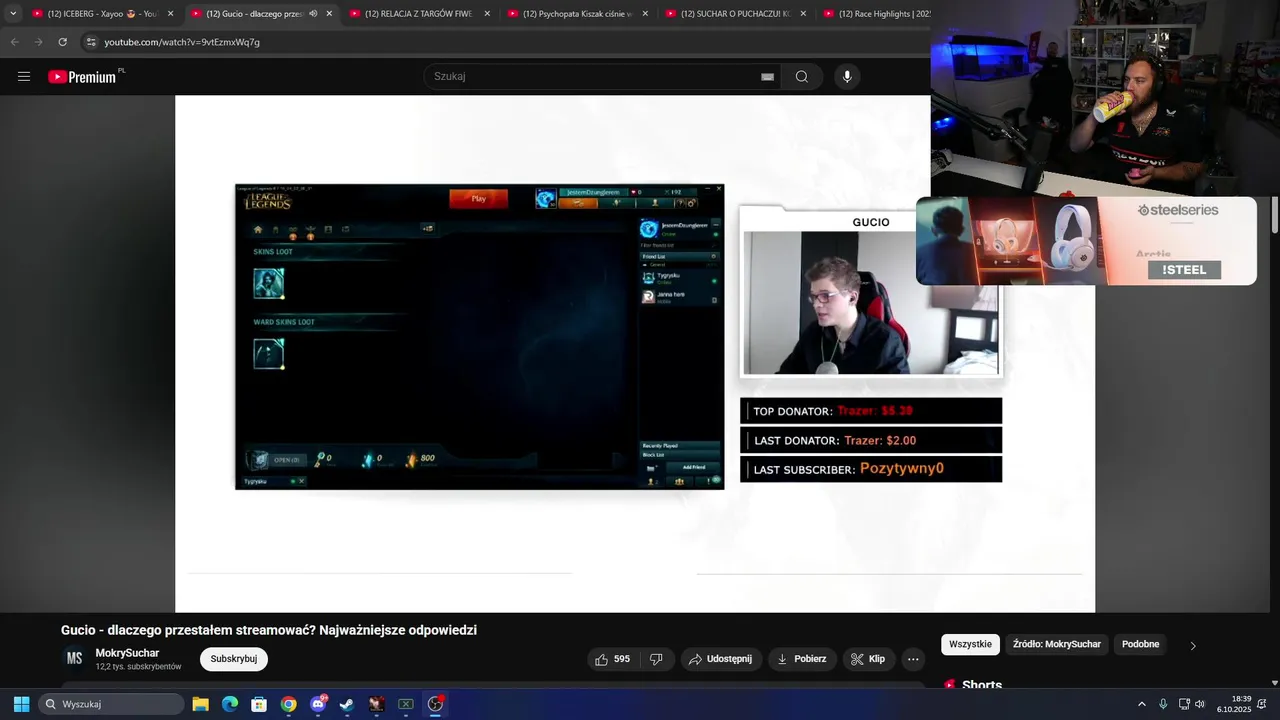Open the on-screen keyboard in search box
This screenshot has width=1280, height=720.
[x=767, y=77]
